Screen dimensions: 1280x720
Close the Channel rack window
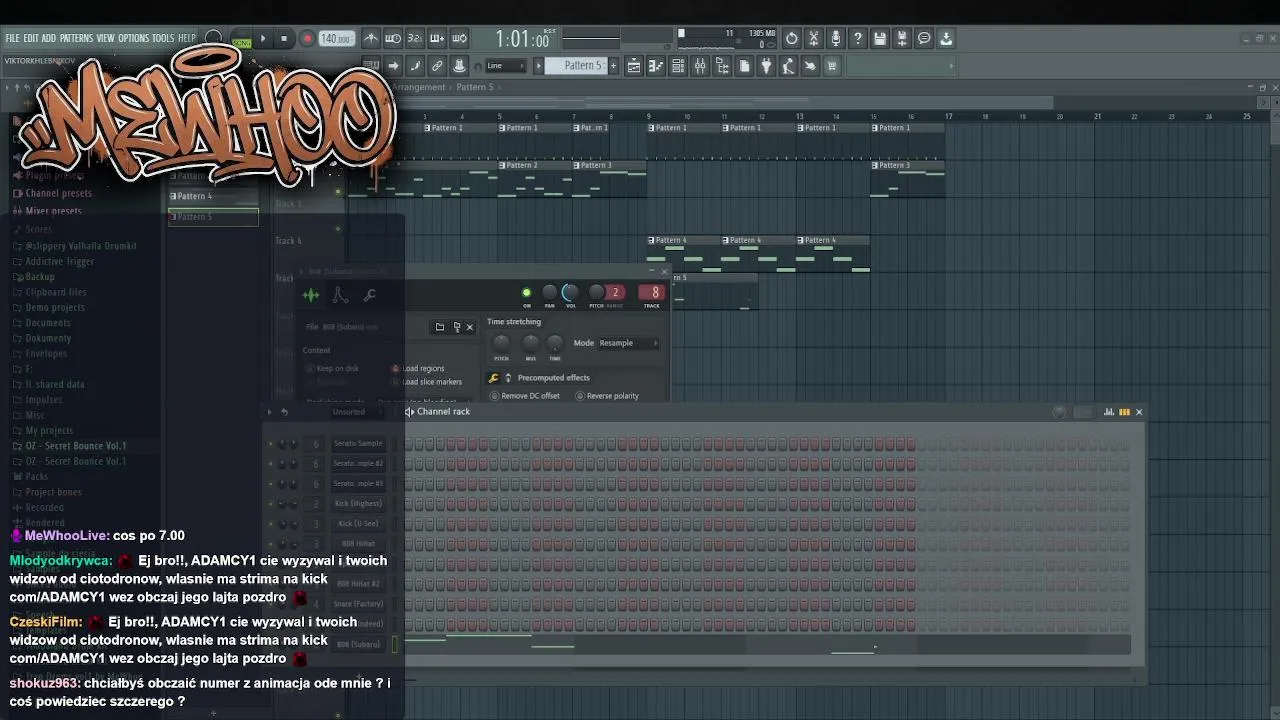point(1138,412)
